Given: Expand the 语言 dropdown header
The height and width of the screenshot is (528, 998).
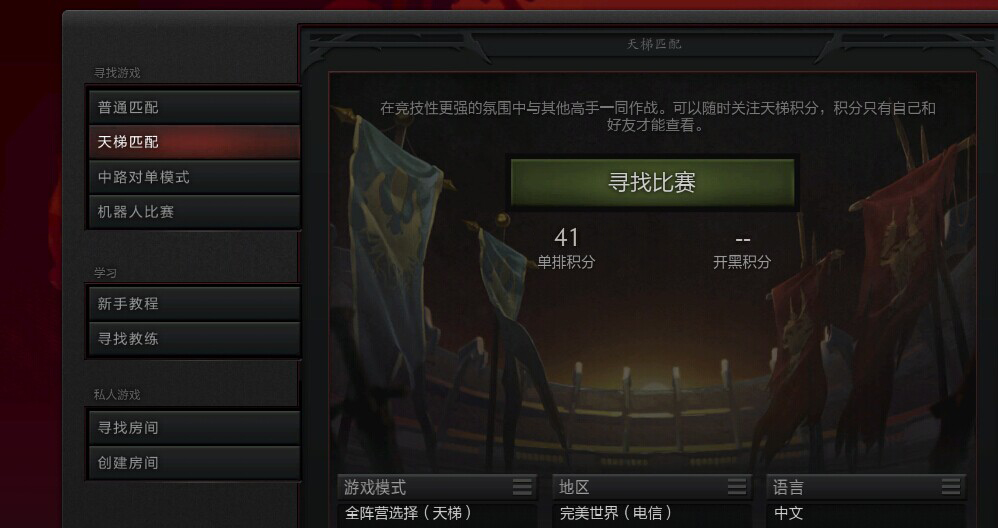Looking at the screenshot, I should [x=866, y=487].
